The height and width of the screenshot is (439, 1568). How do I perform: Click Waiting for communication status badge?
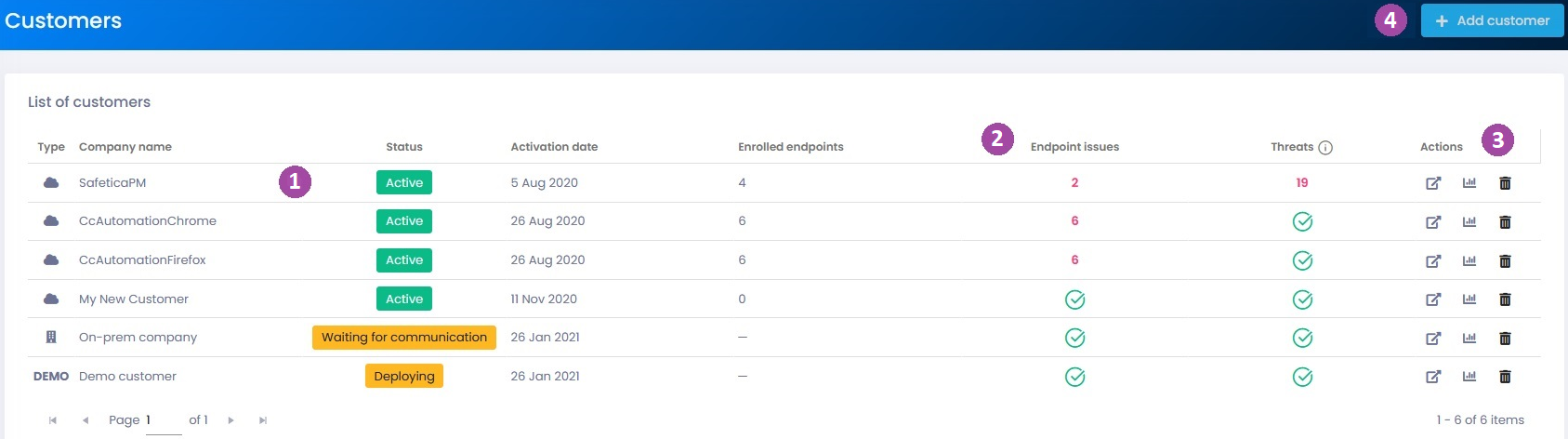tap(404, 338)
